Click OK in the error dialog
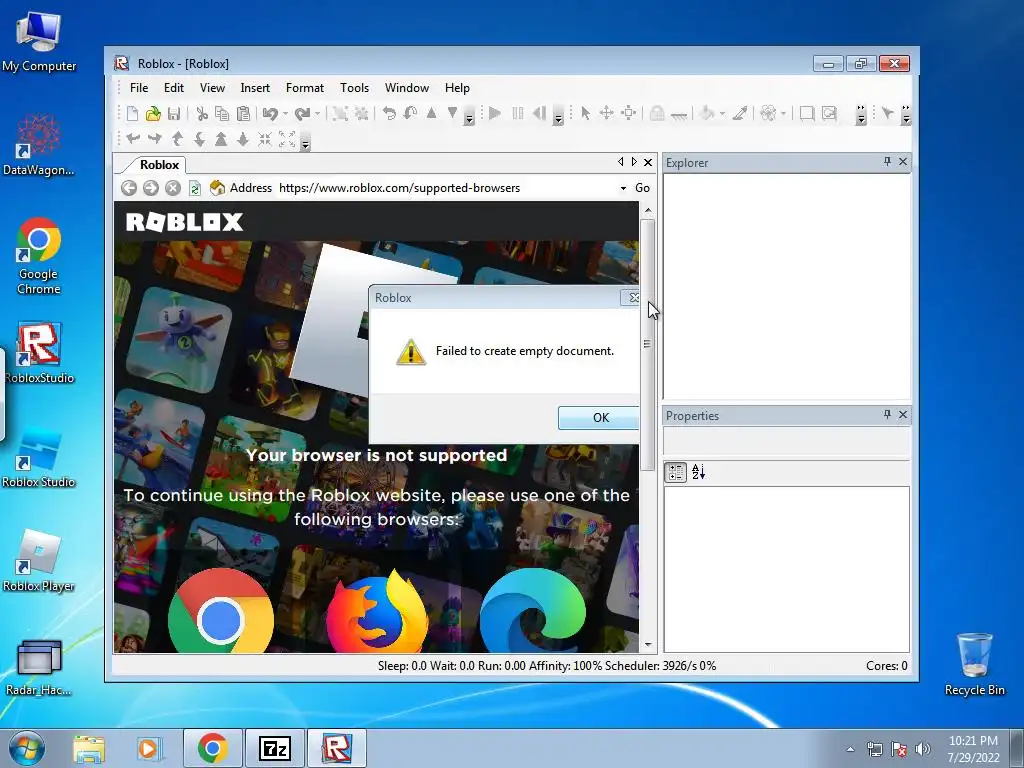The image size is (1024, 768). coord(599,418)
